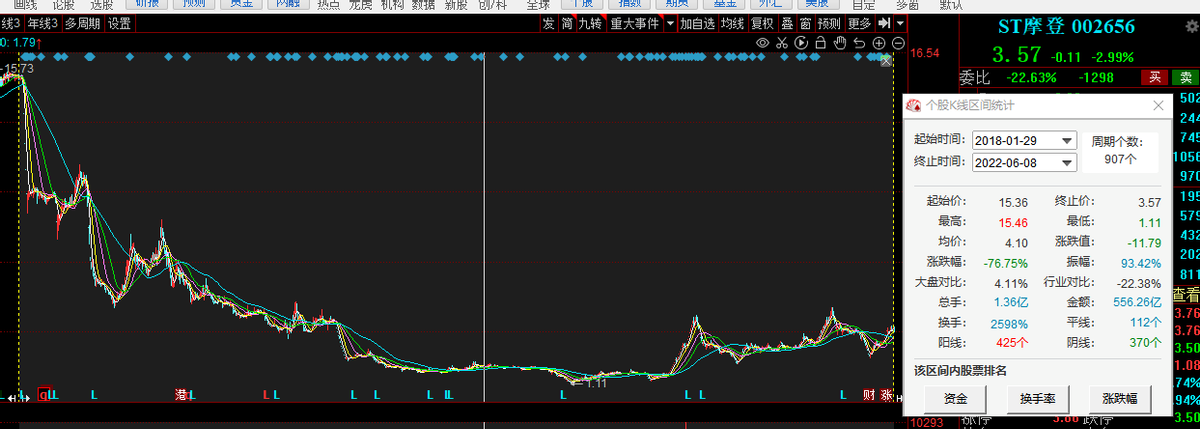This screenshot has height=429, width=1200.
Task: Expand the dropdown arrow after 更多
Action: [902, 23]
